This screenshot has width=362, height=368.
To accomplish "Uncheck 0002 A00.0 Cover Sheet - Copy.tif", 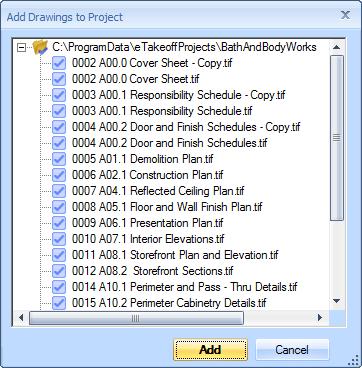I will click(59, 63).
